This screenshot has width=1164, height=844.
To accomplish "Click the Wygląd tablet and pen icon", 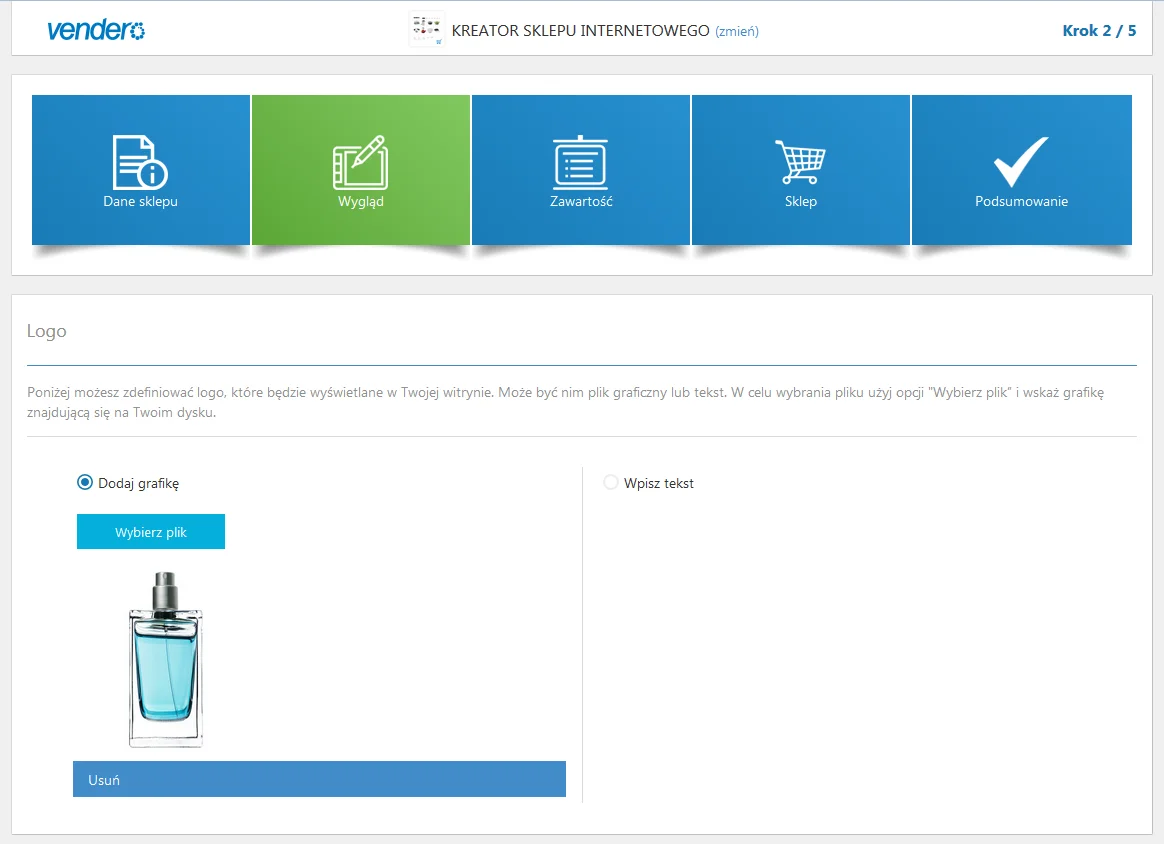I will pyautogui.click(x=360, y=162).
